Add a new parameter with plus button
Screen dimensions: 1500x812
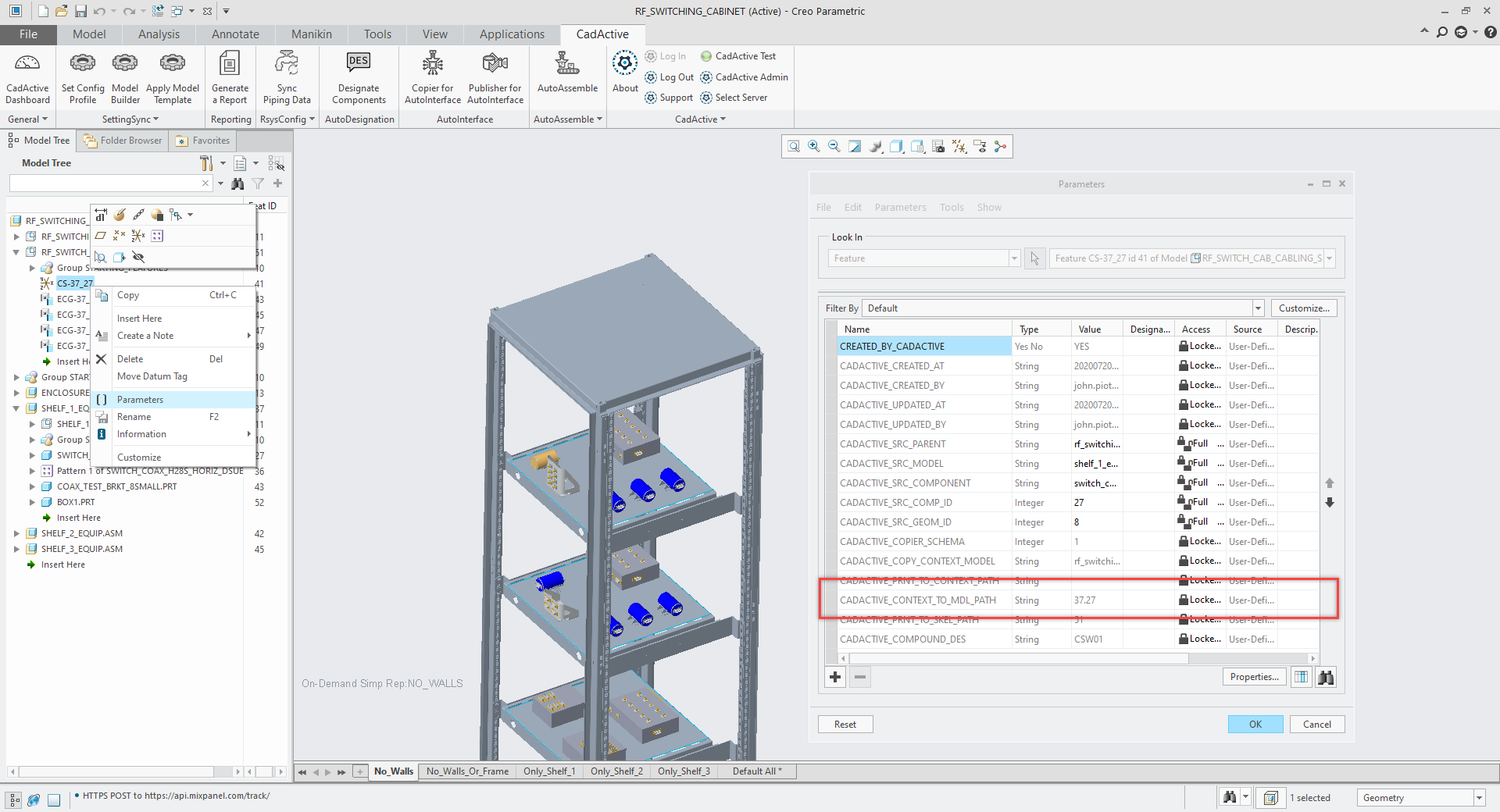[835, 677]
